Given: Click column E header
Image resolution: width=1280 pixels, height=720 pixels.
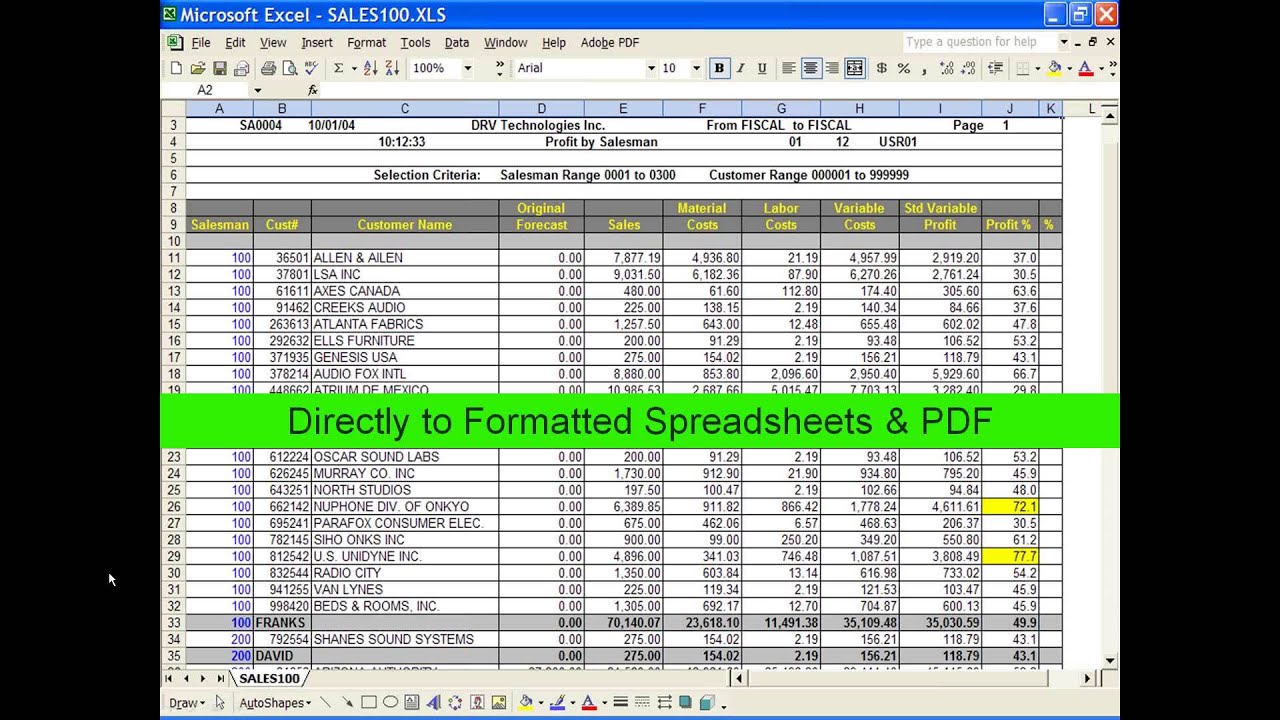Looking at the screenshot, I should tap(623, 108).
